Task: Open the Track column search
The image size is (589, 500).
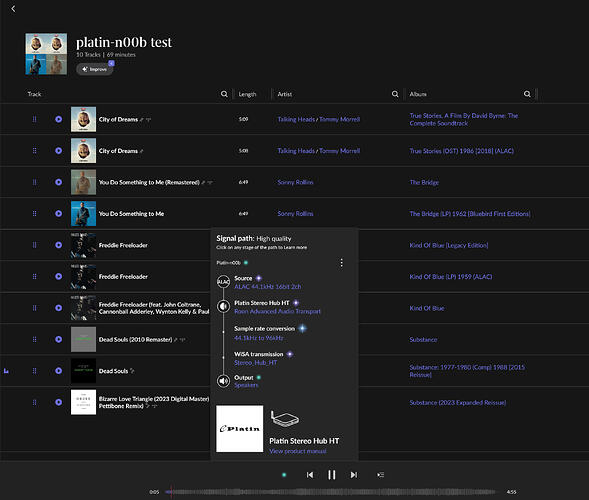Action: [x=224, y=94]
